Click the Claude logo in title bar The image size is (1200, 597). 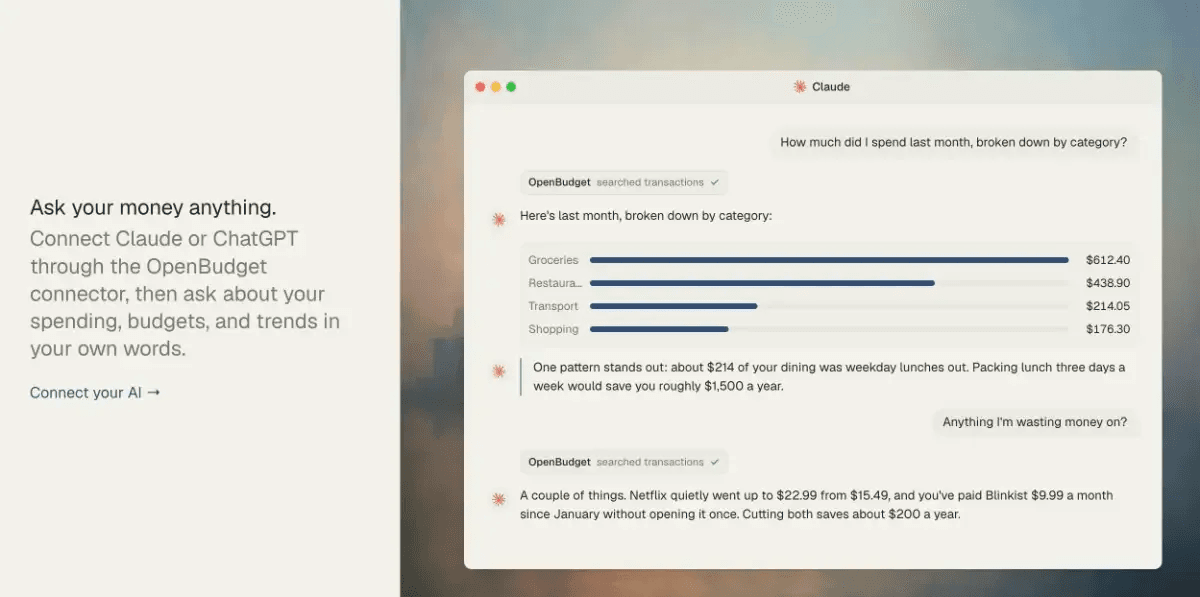coord(799,87)
